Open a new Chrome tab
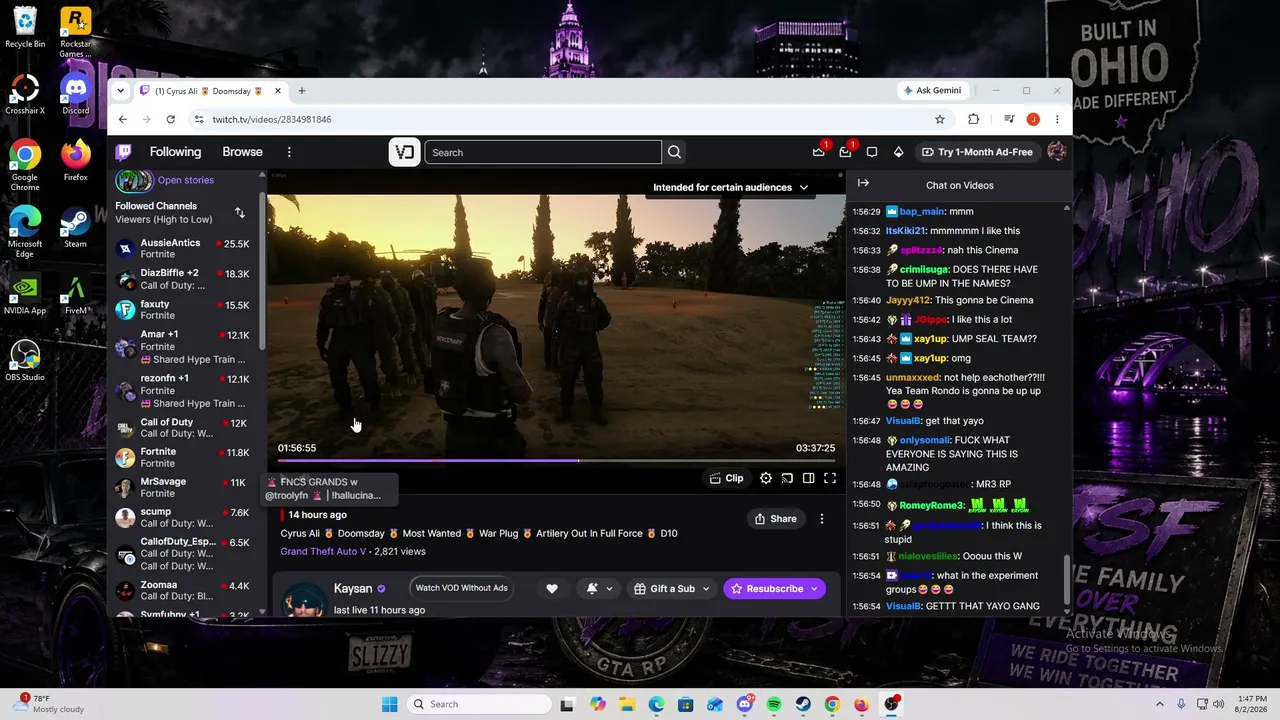 [301, 91]
